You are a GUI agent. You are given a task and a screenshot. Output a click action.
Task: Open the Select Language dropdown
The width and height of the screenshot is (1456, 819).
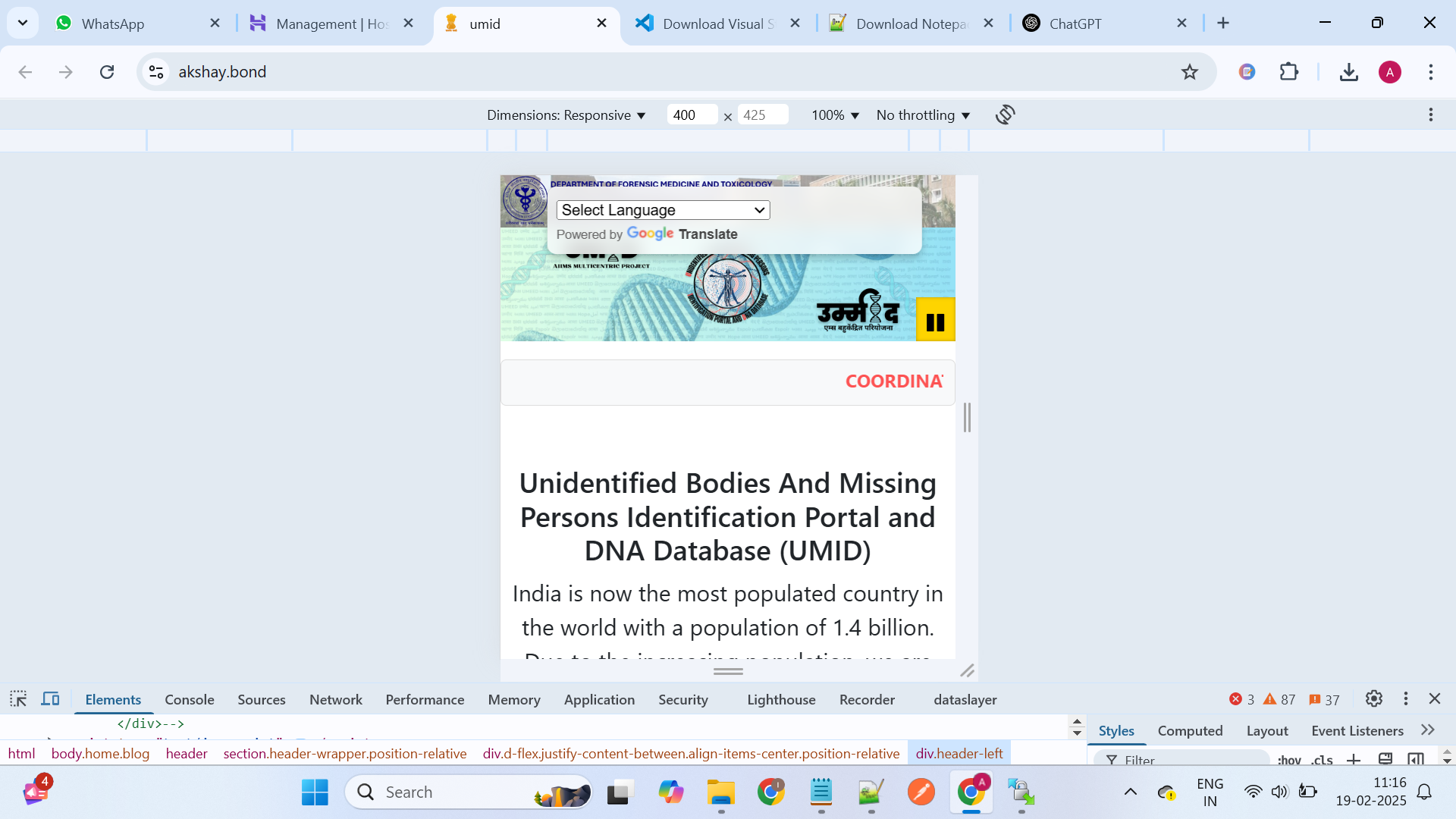coord(663,210)
